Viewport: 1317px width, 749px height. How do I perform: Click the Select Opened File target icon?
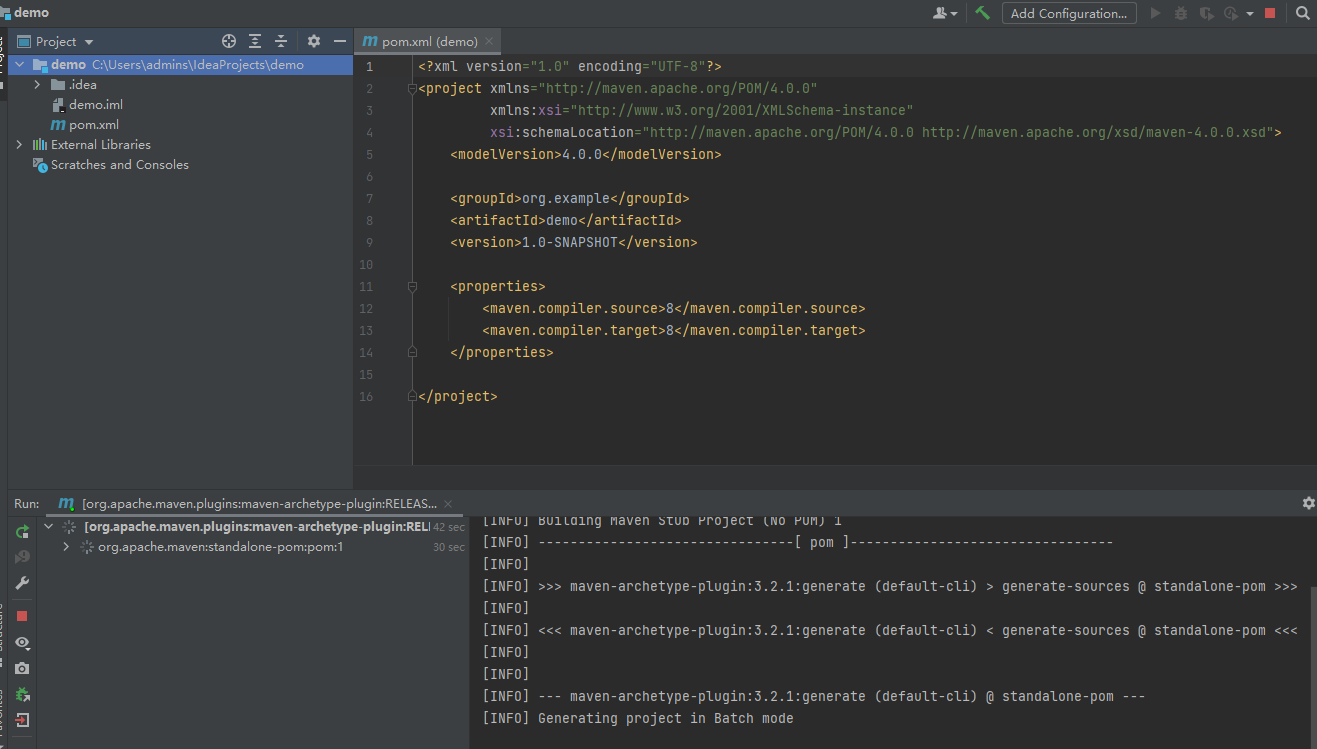pos(229,41)
